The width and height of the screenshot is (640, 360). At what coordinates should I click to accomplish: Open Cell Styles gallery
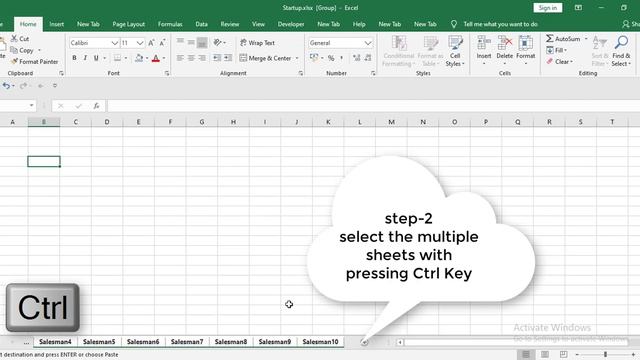tap(455, 51)
